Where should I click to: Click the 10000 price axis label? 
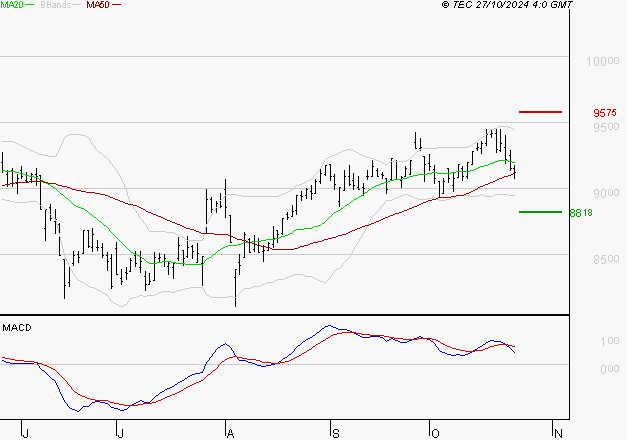pyautogui.click(x=603, y=62)
